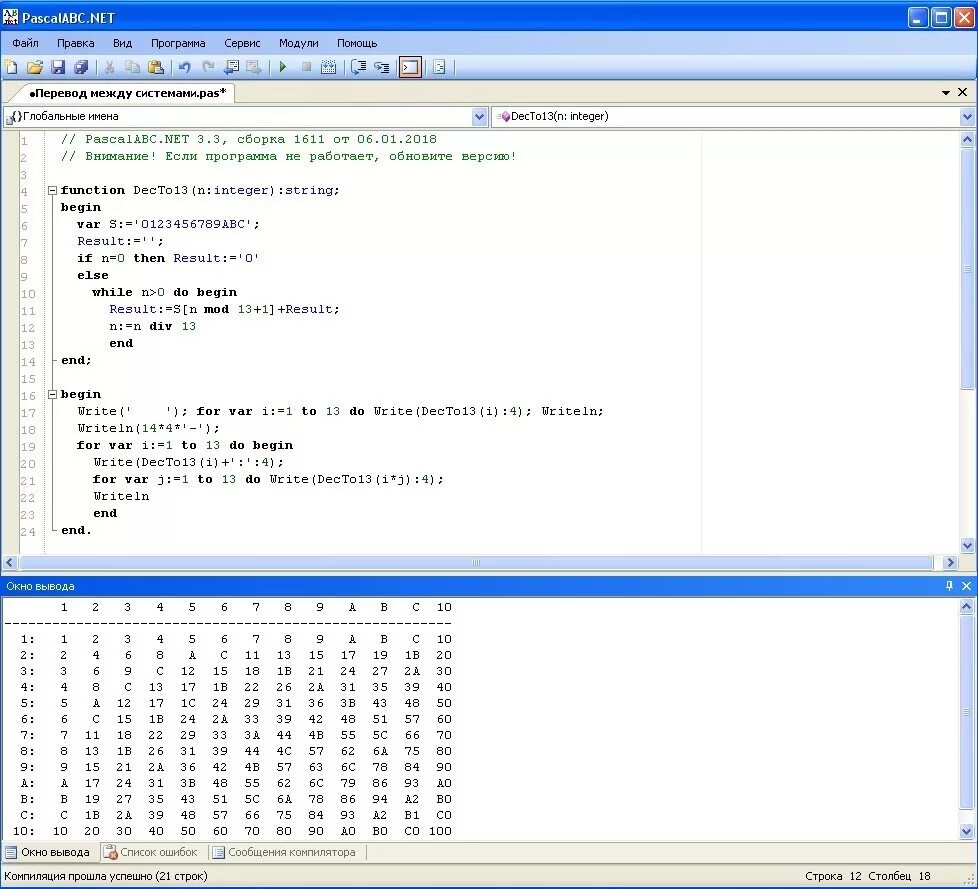Click the editor horizontal scroll right arrow
The height and width of the screenshot is (889, 978).
950,563
